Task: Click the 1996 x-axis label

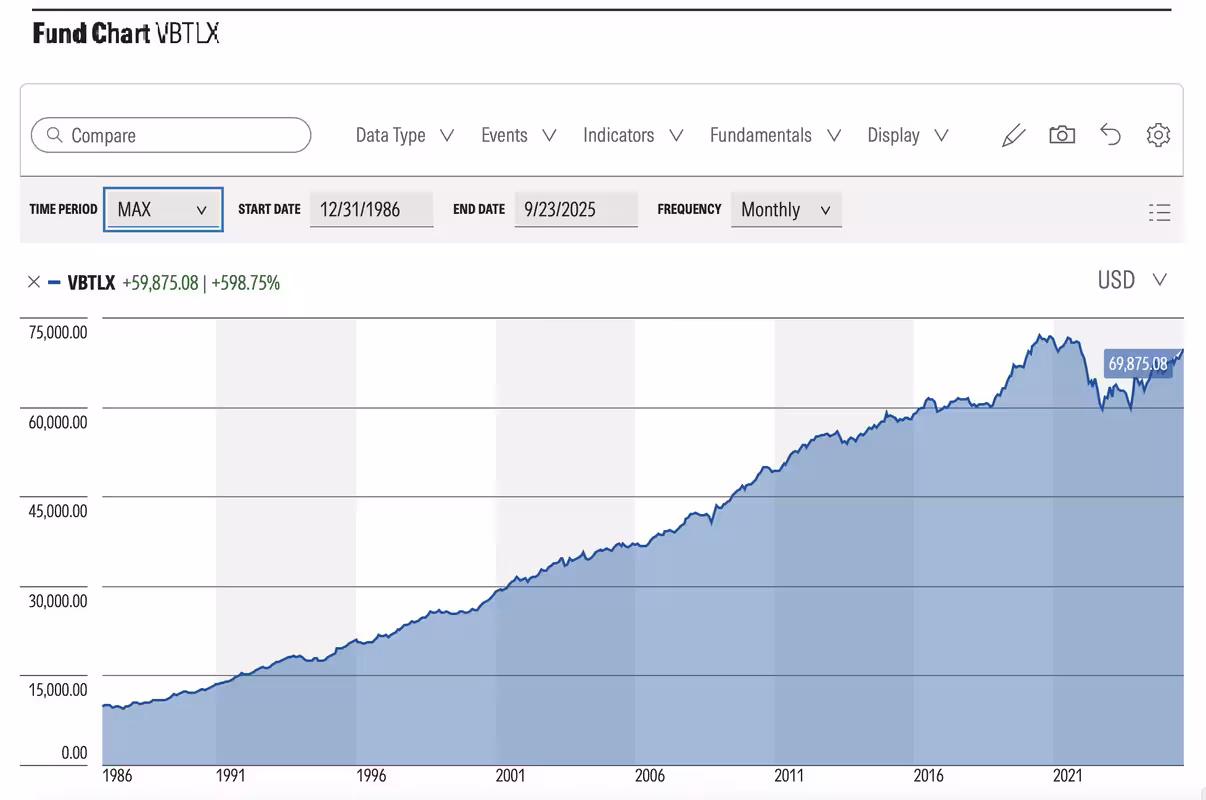Action: tap(371, 775)
